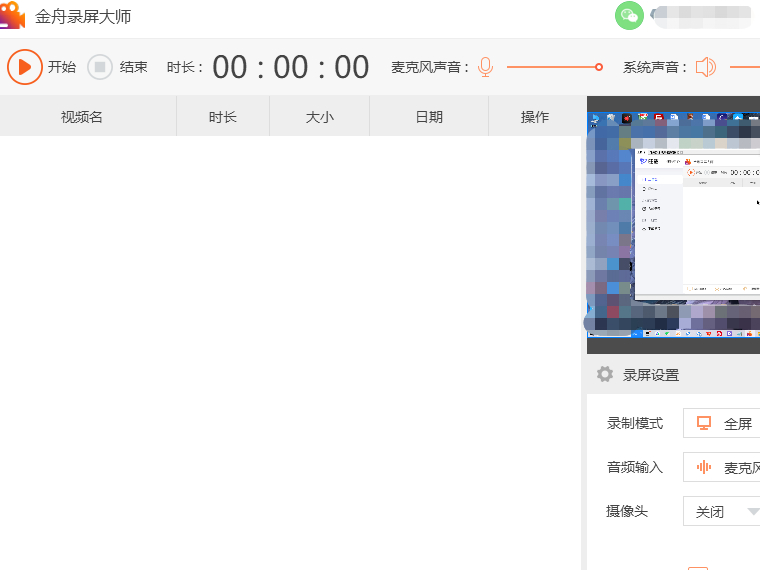Click the 大小 column header
Viewport: 760px width, 570px height.
coord(320,117)
